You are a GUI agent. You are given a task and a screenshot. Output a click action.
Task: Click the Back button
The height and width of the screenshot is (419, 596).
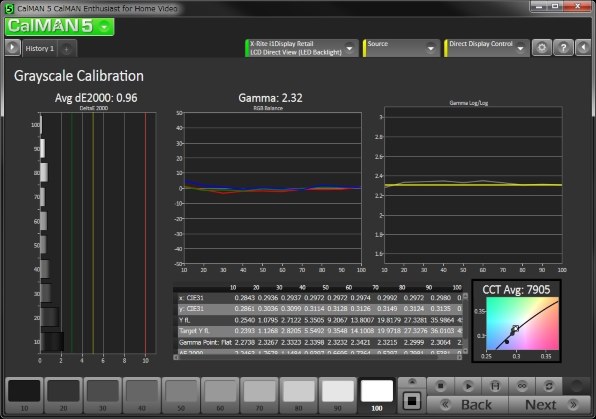pos(468,405)
